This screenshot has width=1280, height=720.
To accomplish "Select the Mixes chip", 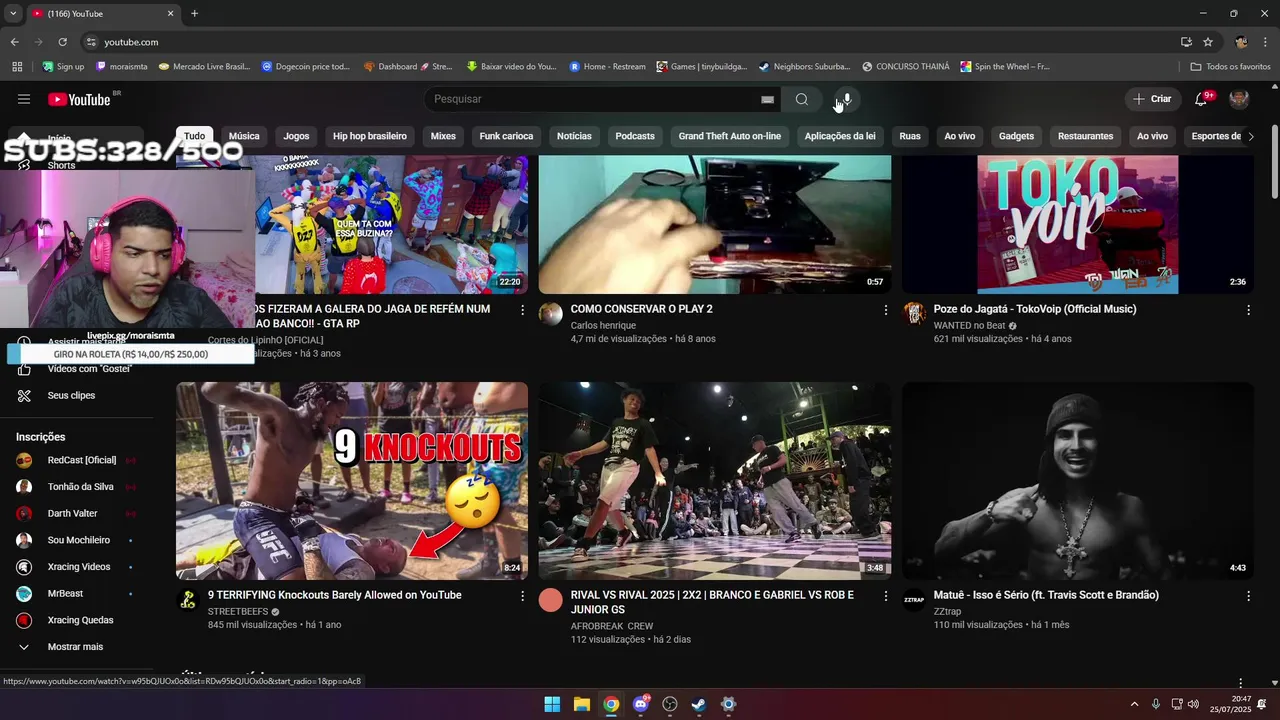I will coord(443,136).
